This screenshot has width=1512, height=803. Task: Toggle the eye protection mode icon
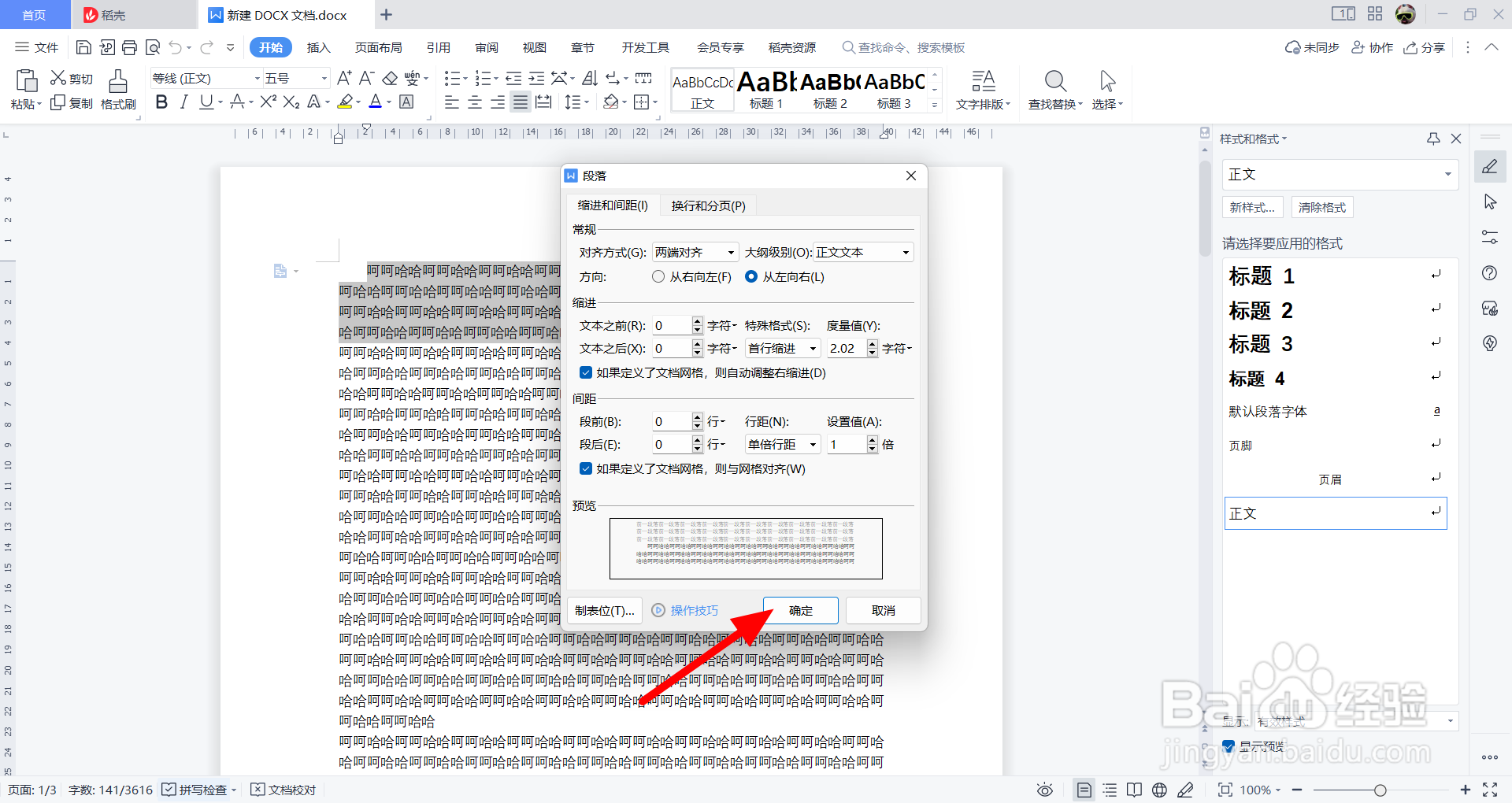[1045, 790]
